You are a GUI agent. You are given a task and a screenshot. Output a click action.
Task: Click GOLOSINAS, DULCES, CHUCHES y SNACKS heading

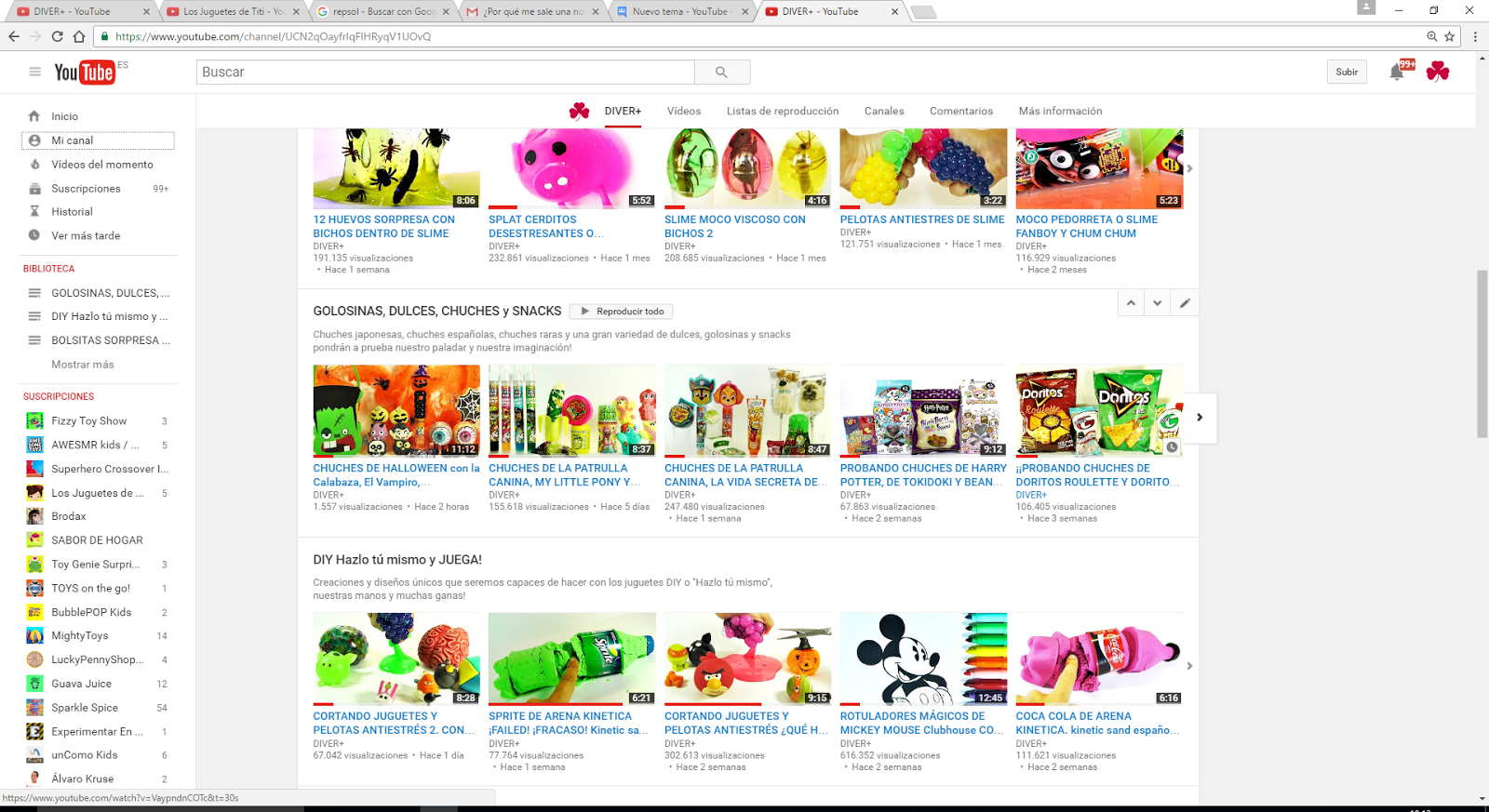437,311
